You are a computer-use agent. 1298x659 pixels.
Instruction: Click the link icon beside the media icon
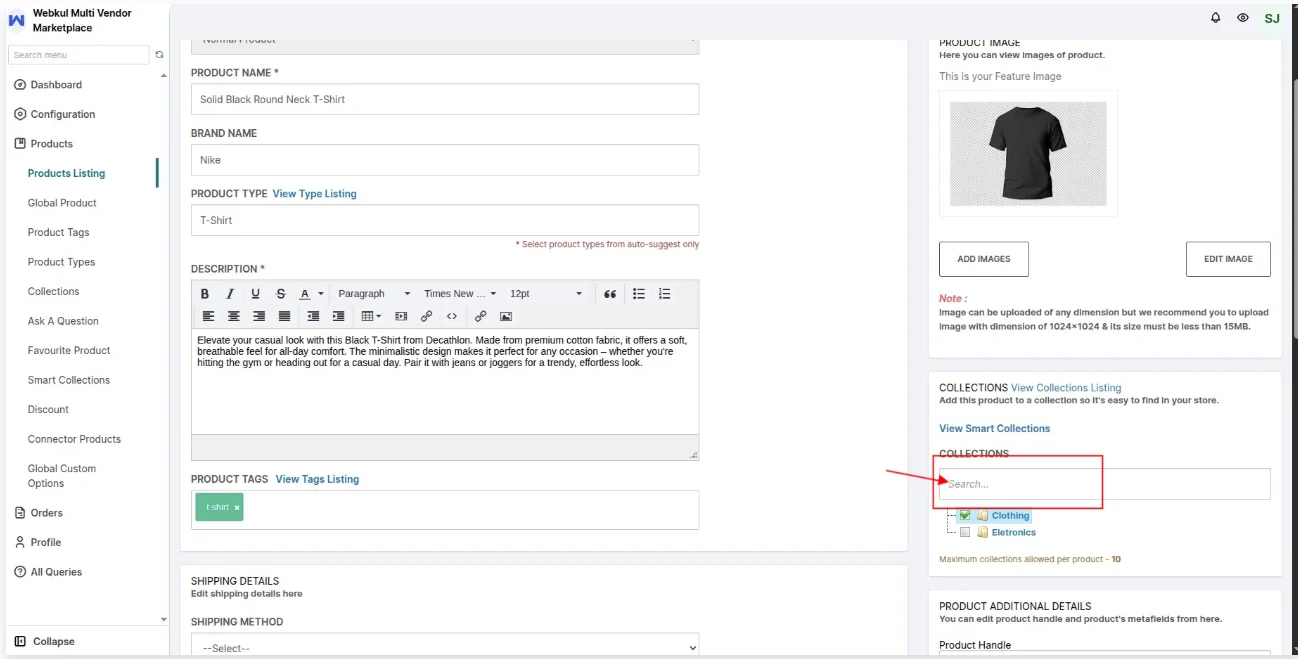pyautogui.click(x=426, y=316)
